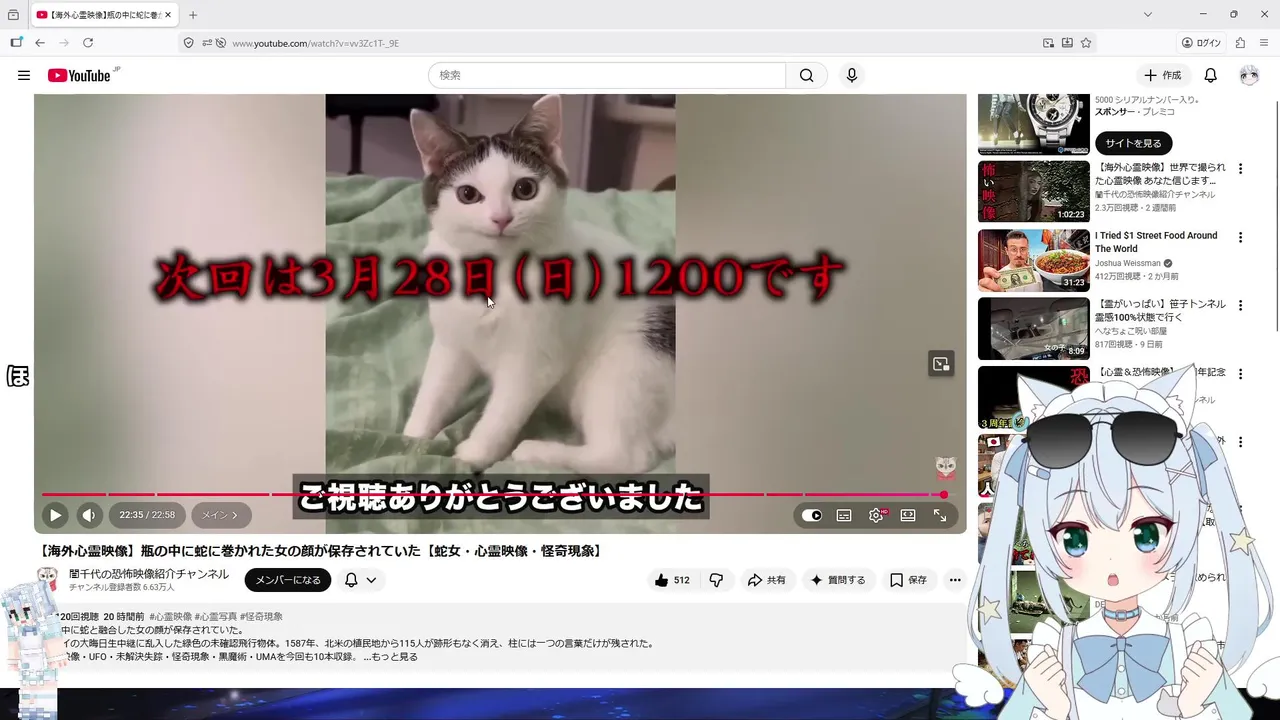
Task: Open options for the 海外心霊映像 recommendation
Action: (x=1240, y=169)
